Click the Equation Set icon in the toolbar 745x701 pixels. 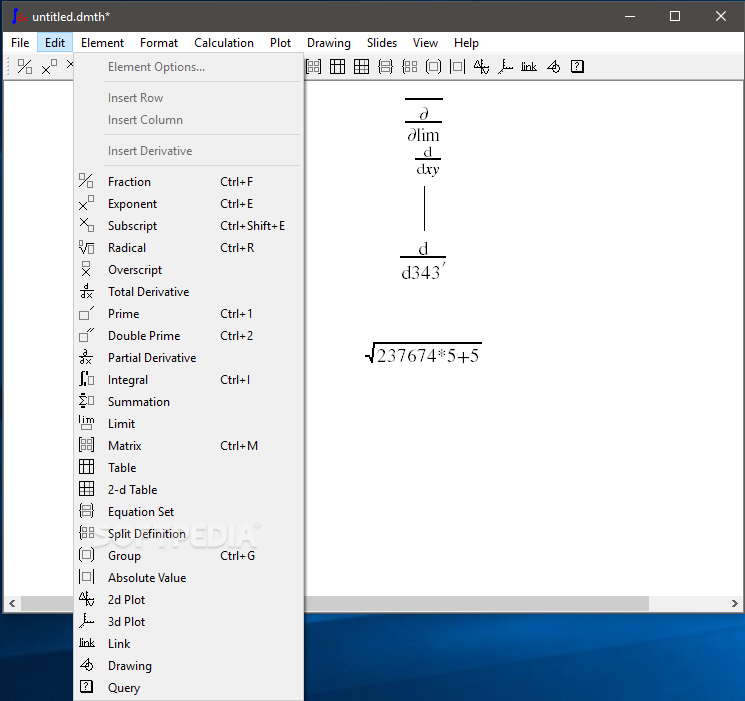(x=385, y=67)
